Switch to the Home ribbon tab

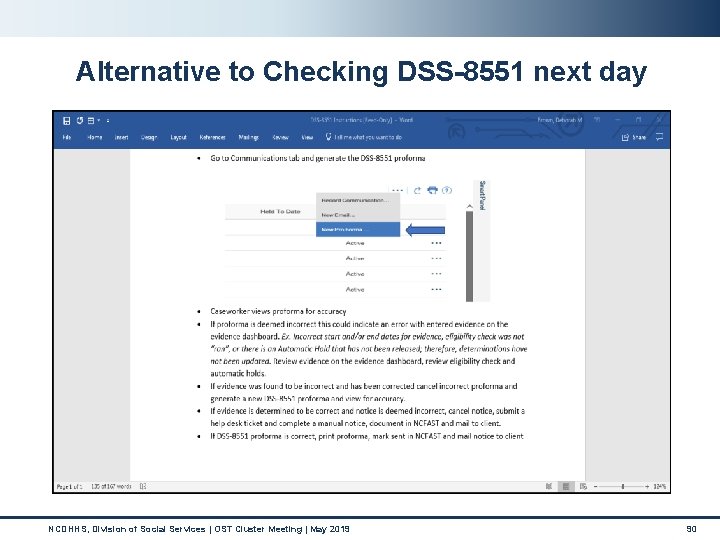point(95,137)
